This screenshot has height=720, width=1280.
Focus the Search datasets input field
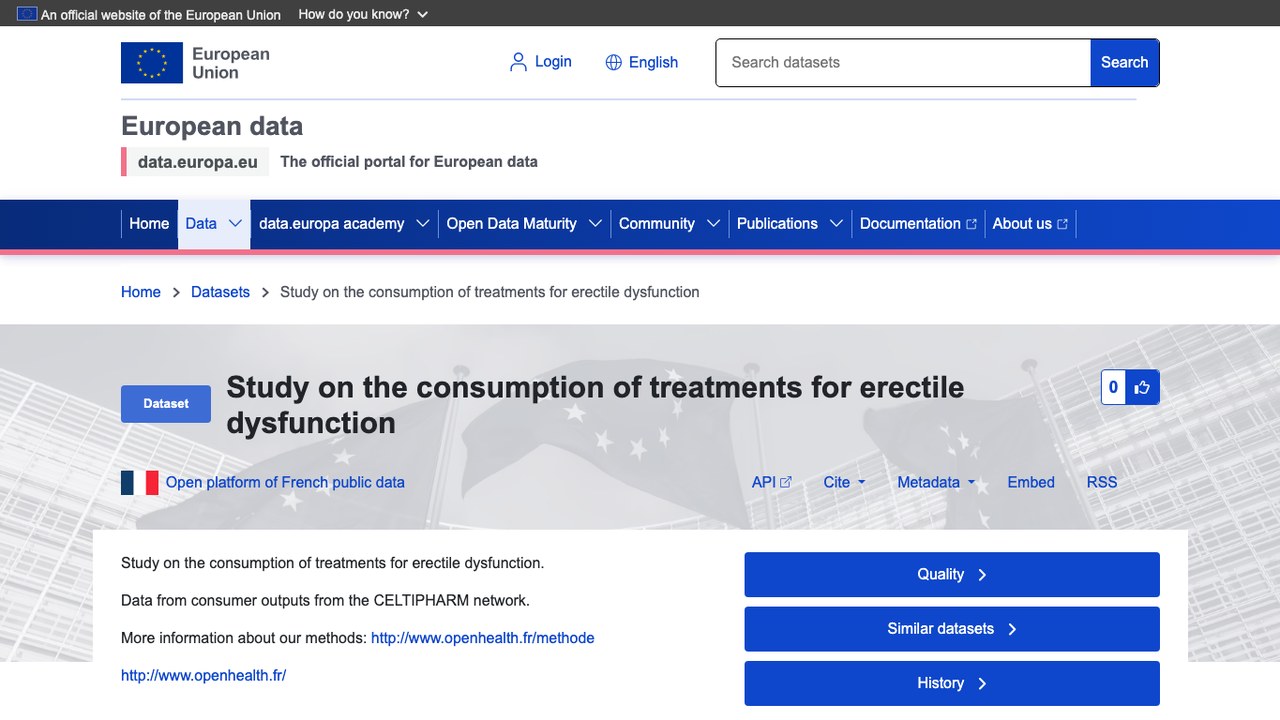903,62
